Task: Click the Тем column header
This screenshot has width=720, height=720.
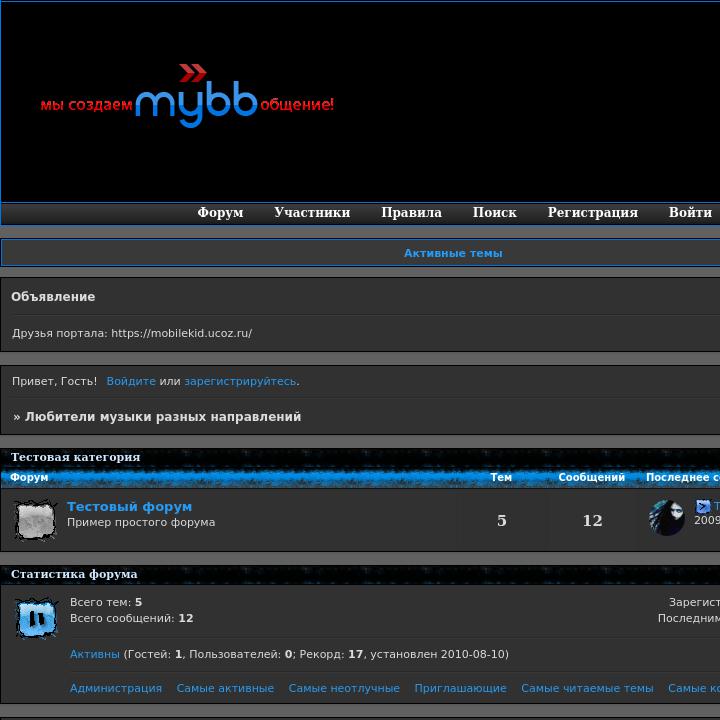Action: 501,477
